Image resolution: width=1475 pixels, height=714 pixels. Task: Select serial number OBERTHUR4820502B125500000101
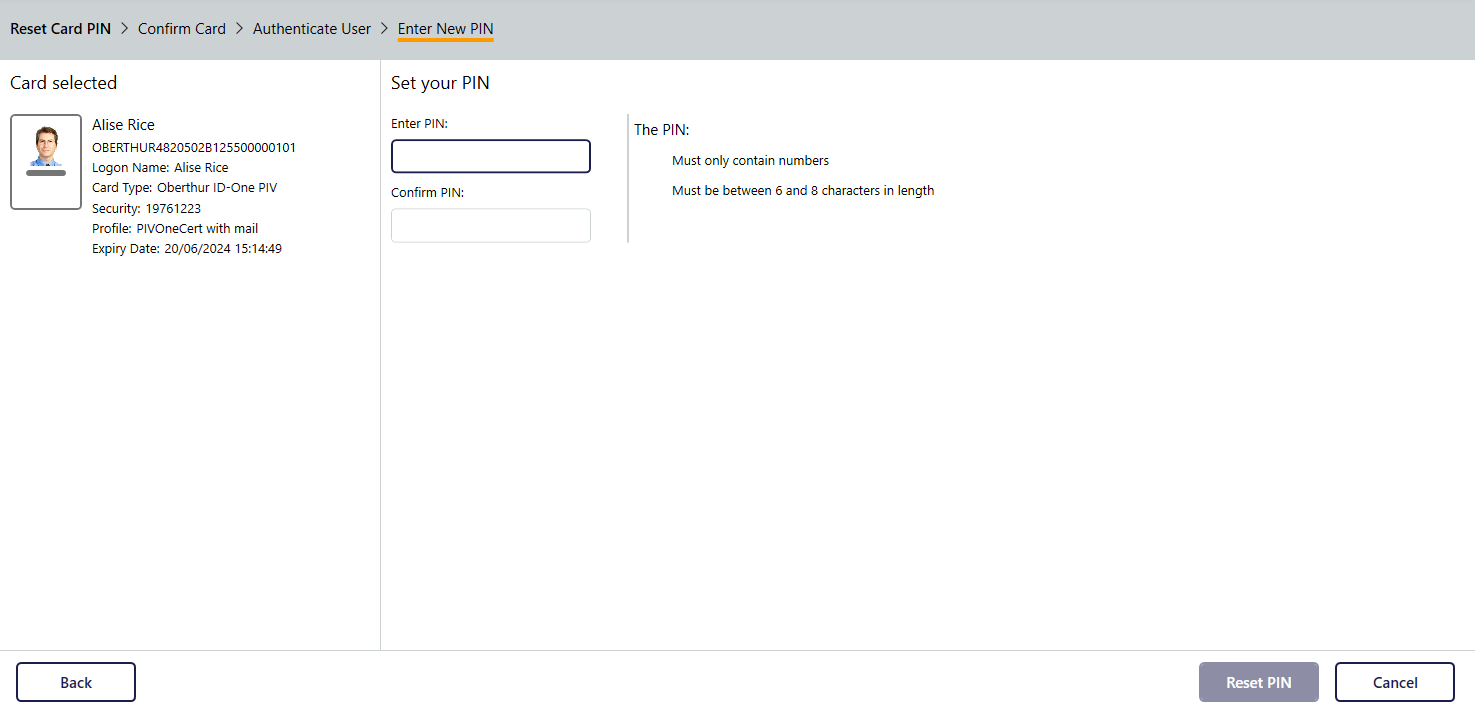pos(194,148)
